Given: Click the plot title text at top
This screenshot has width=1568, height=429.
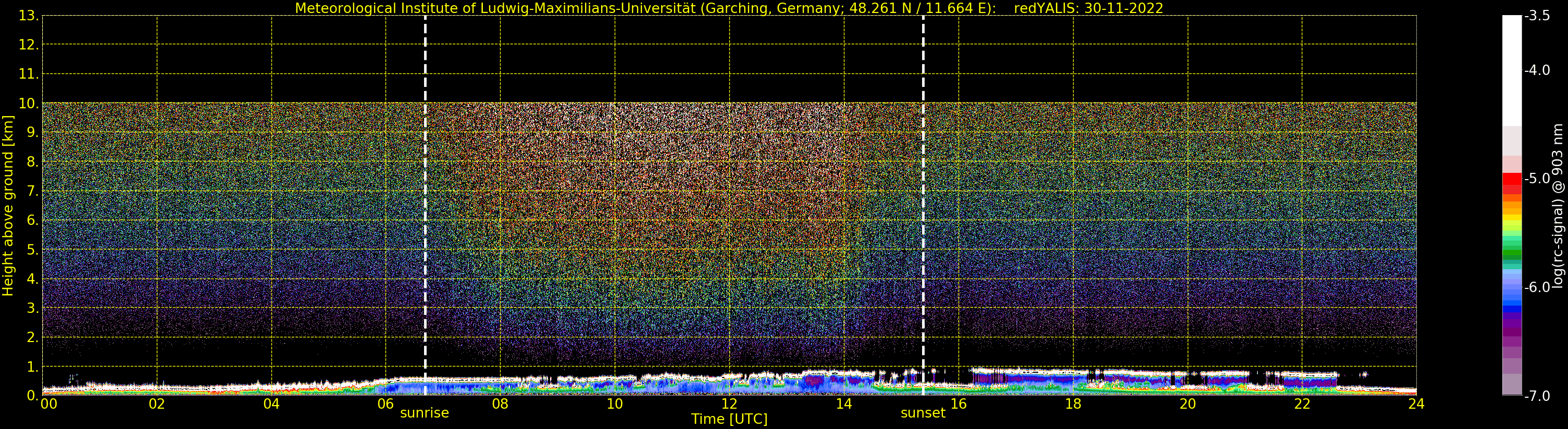Looking at the screenshot, I should pos(729,8).
